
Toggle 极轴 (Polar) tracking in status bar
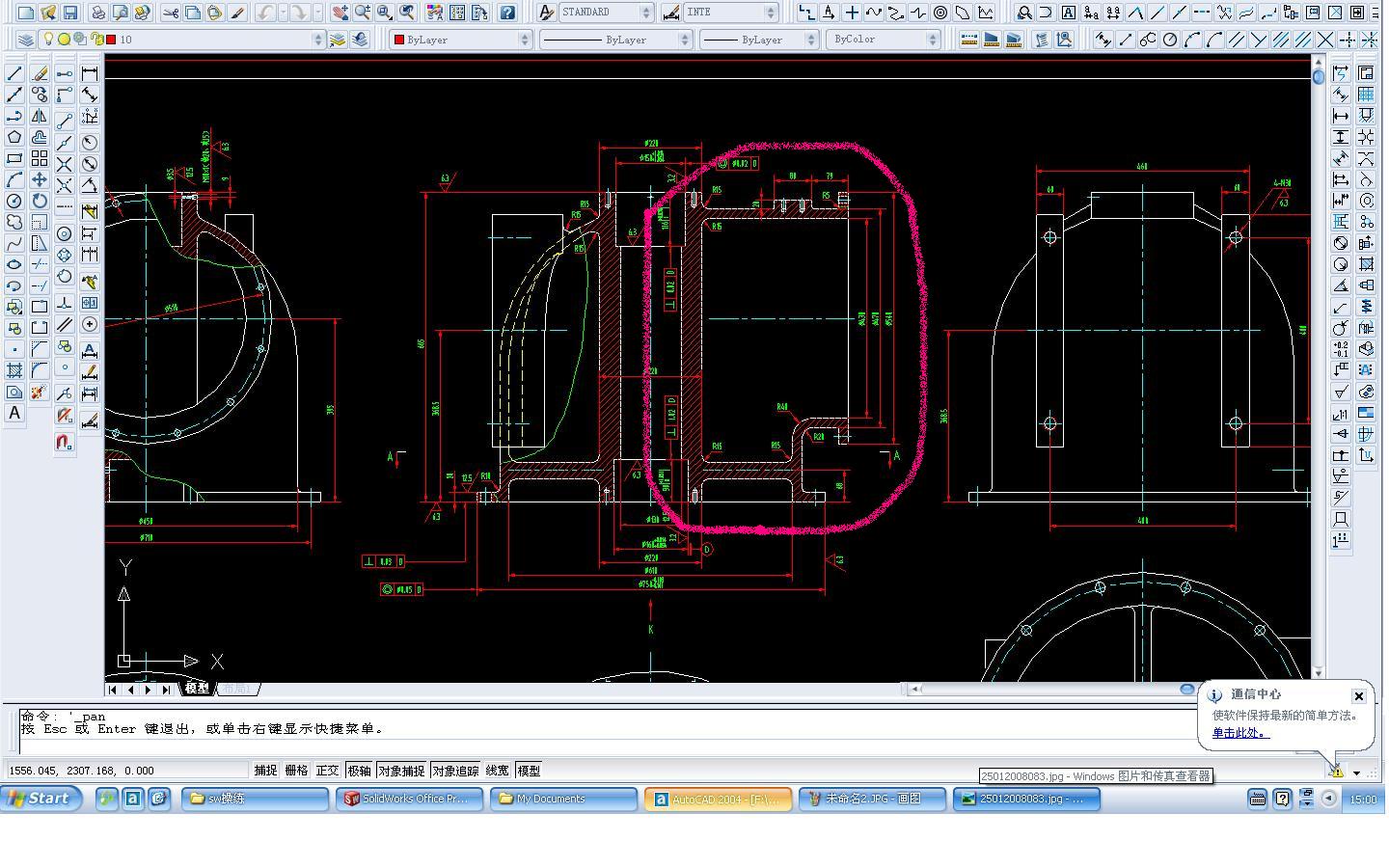pos(359,771)
